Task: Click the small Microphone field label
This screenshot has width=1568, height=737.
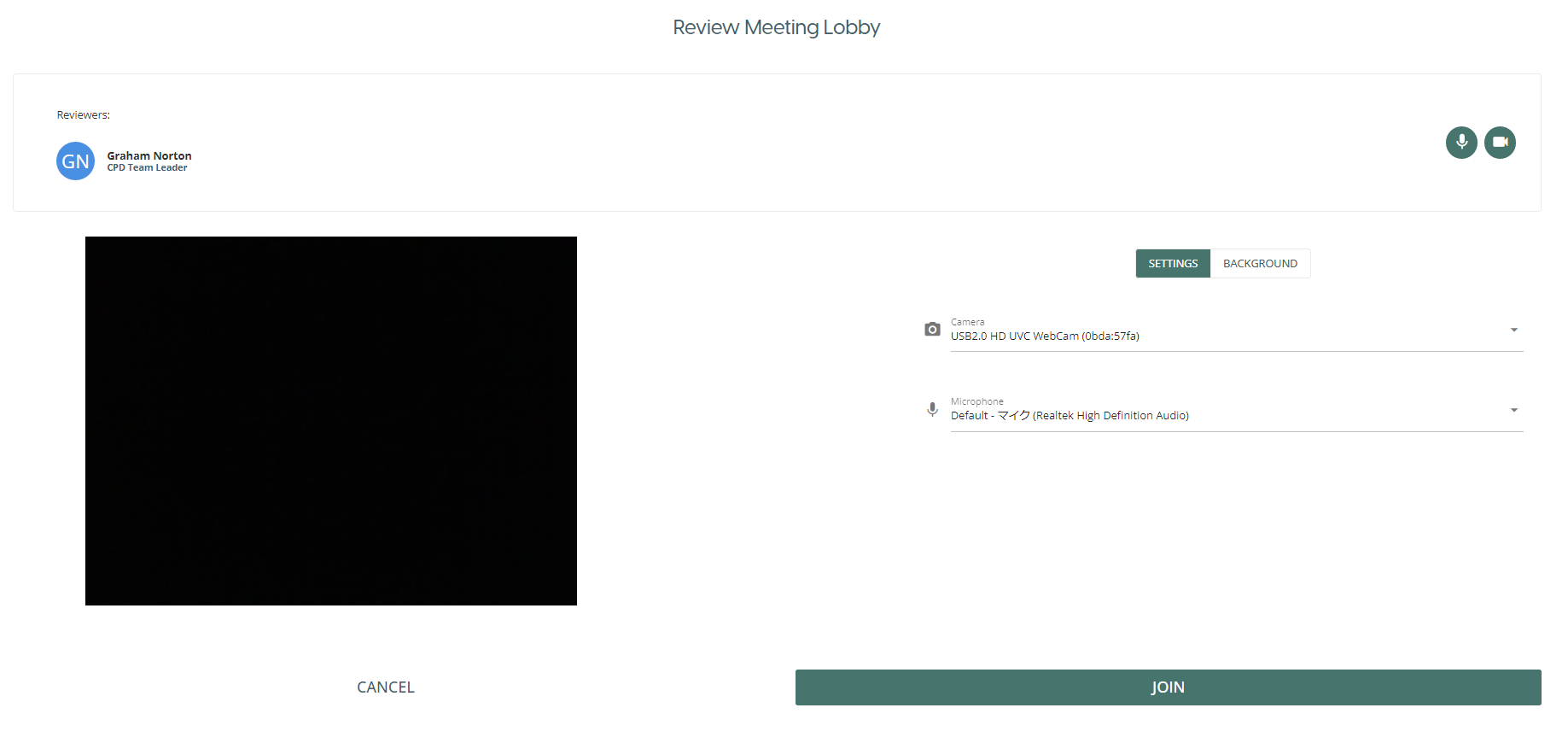Action: (x=976, y=401)
